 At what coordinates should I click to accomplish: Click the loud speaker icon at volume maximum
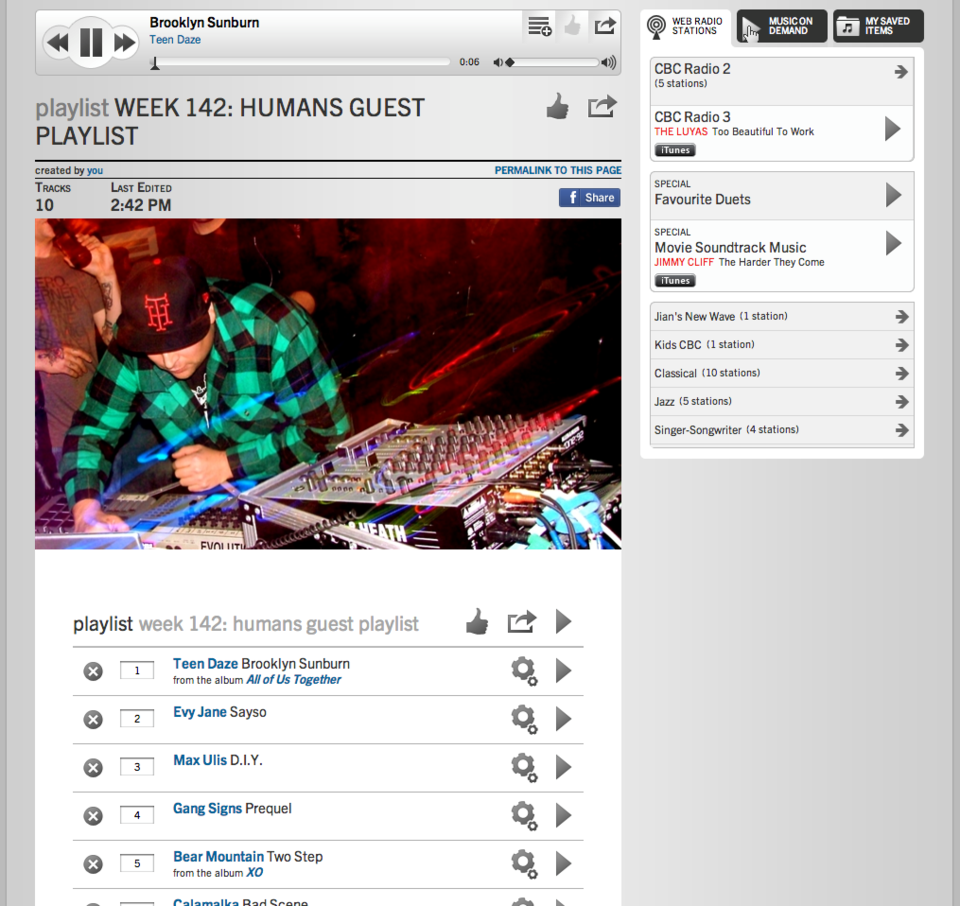pyautogui.click(x=609, y=62)
